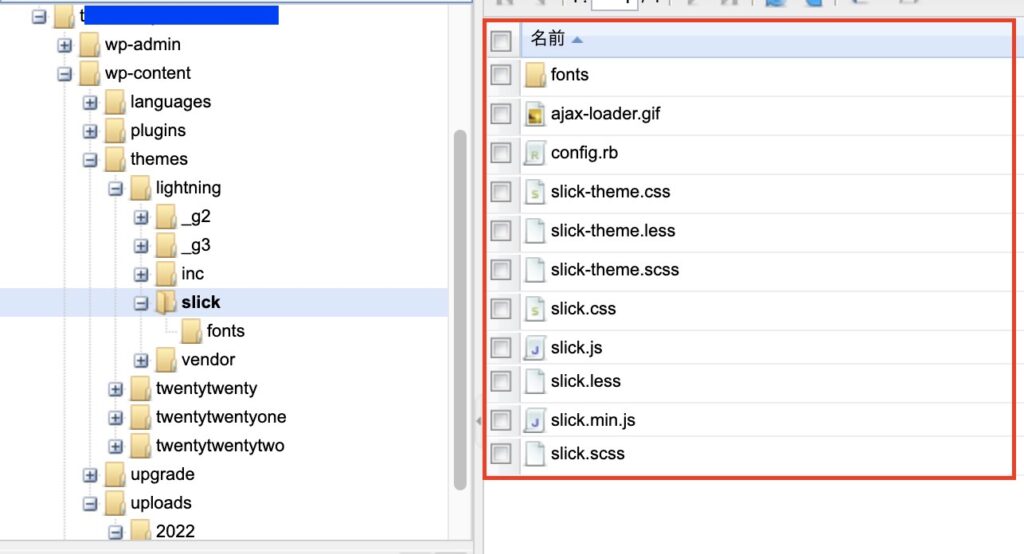1024x554 pixels.
Task: Click the slick.scss file icon
Action: 535,453
